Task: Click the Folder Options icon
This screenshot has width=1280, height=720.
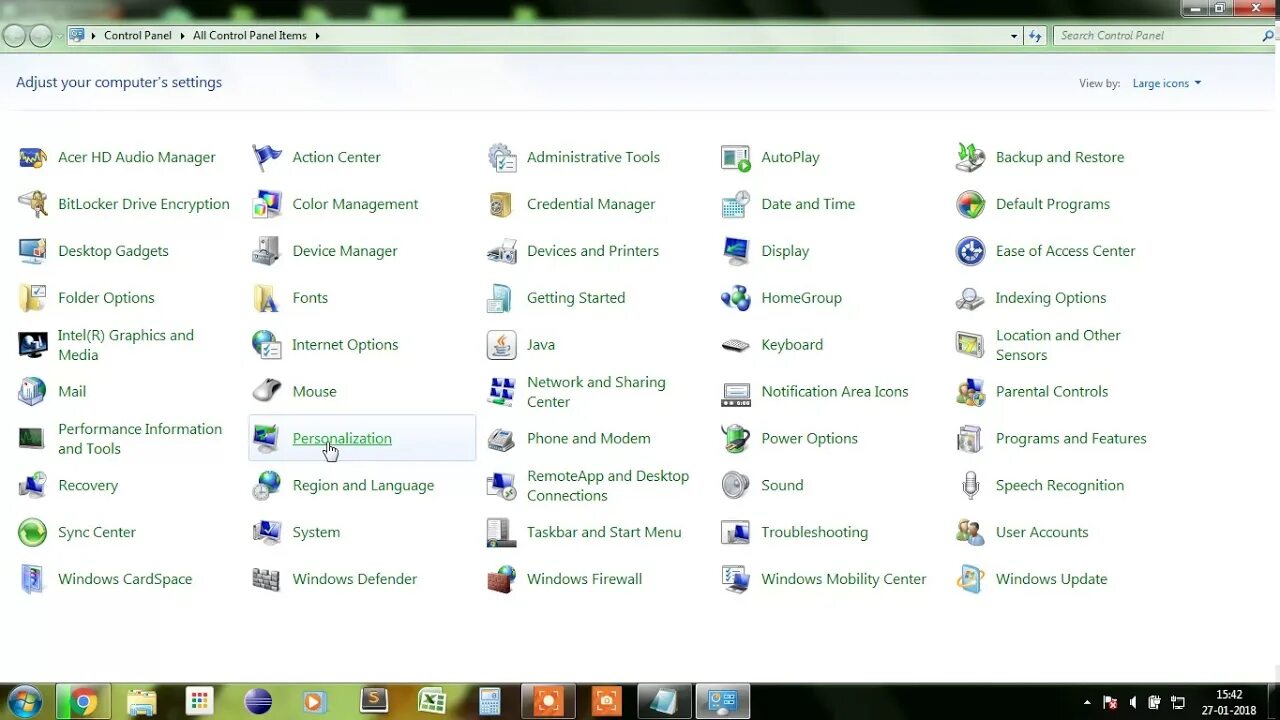Action: click(x=33, y=298)
